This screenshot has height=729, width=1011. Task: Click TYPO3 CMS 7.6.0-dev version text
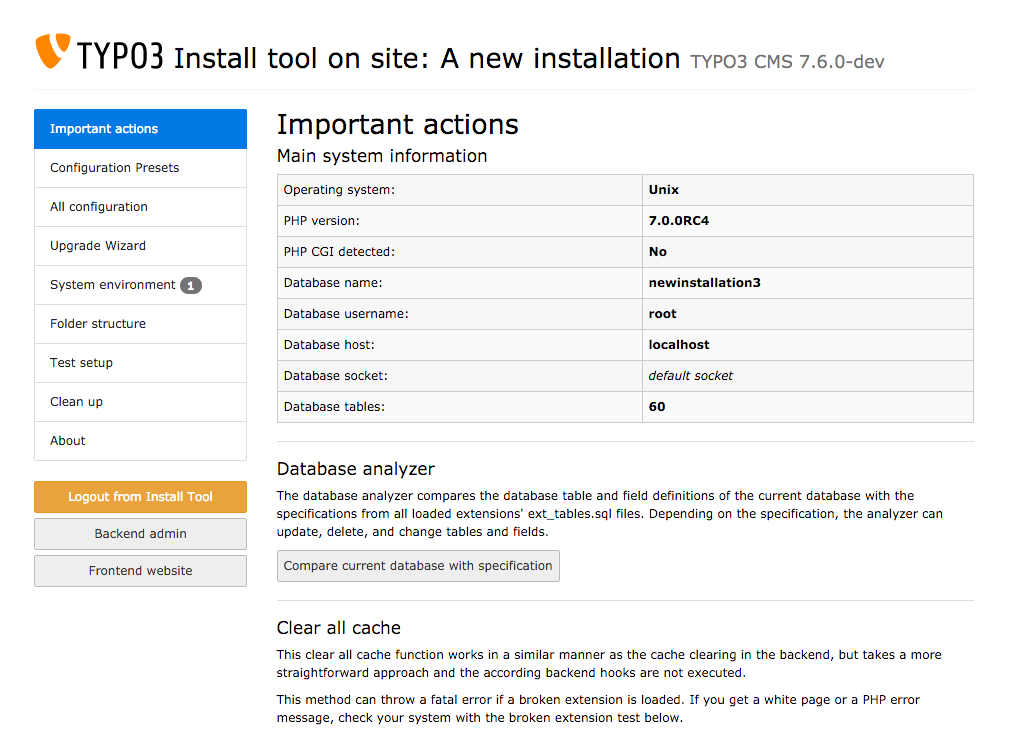(787, 62)
